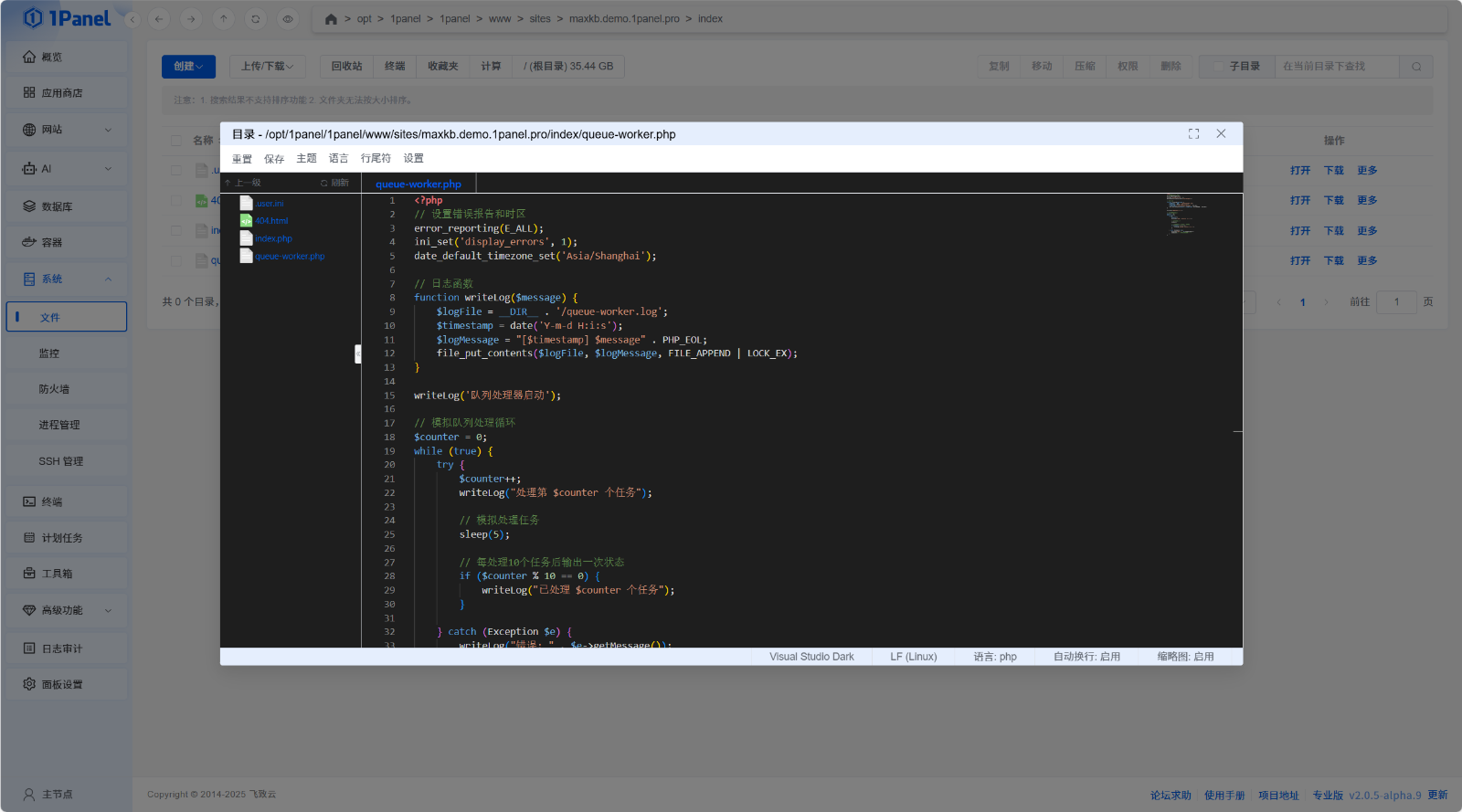Select the queue-worker.php editor tab
Screen dimensions: 1462x812
418,184
